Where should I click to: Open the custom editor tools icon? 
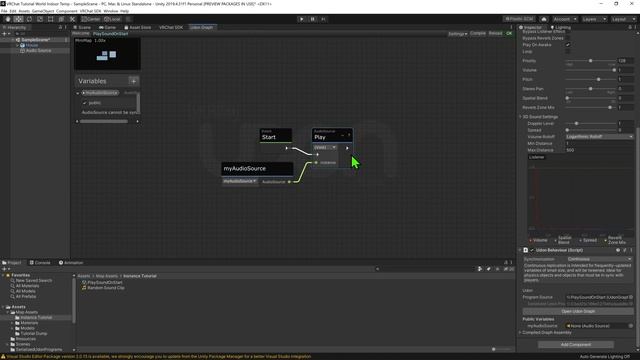coord(72,19)
